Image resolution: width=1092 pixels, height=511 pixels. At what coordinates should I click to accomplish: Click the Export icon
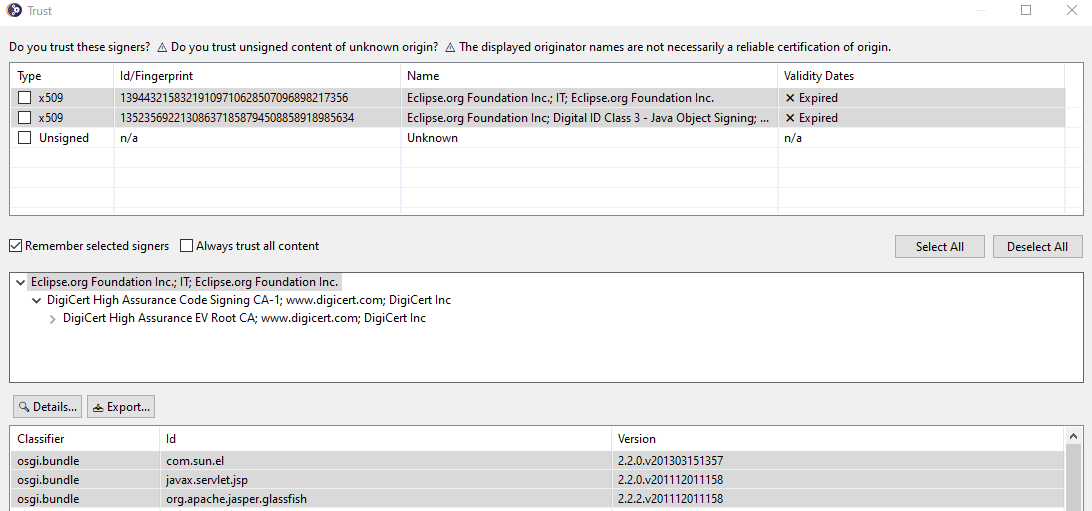click(97, 407)
